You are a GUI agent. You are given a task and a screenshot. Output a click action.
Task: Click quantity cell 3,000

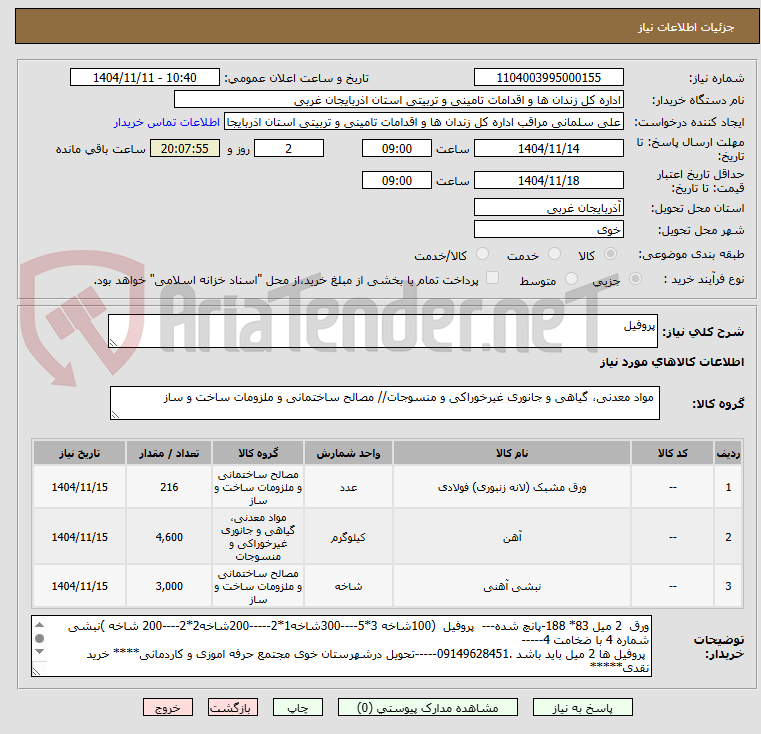coord(169,586)
